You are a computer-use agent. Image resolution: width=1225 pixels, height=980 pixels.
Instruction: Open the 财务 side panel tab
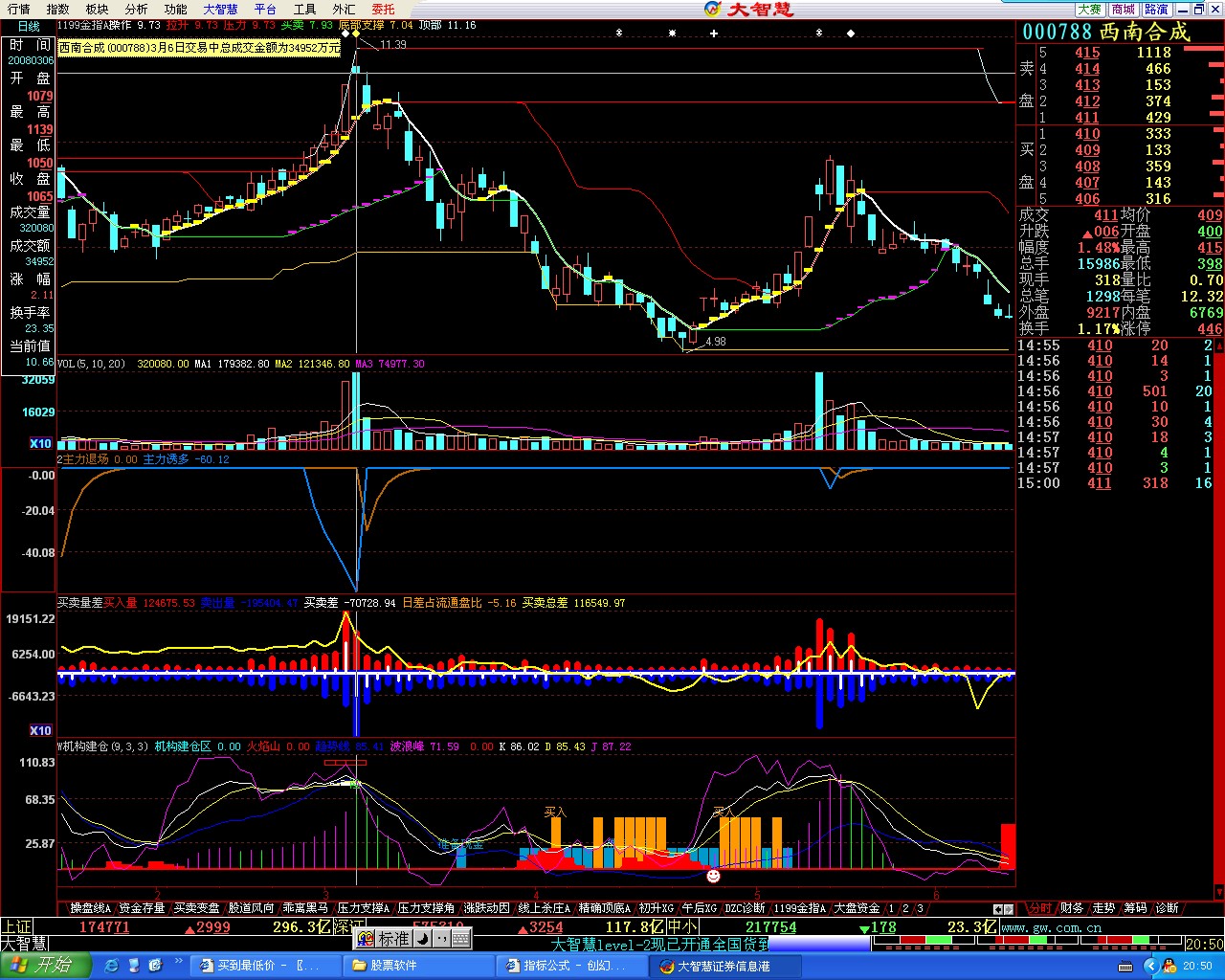point(1072,908)
